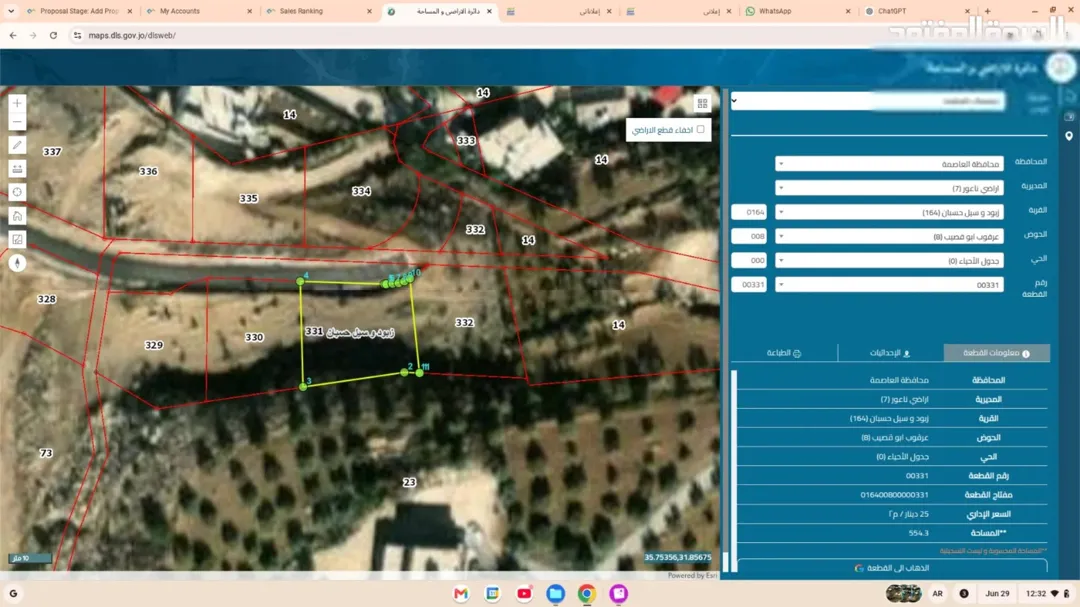Zoom out of the map

(x=17, y=122)
